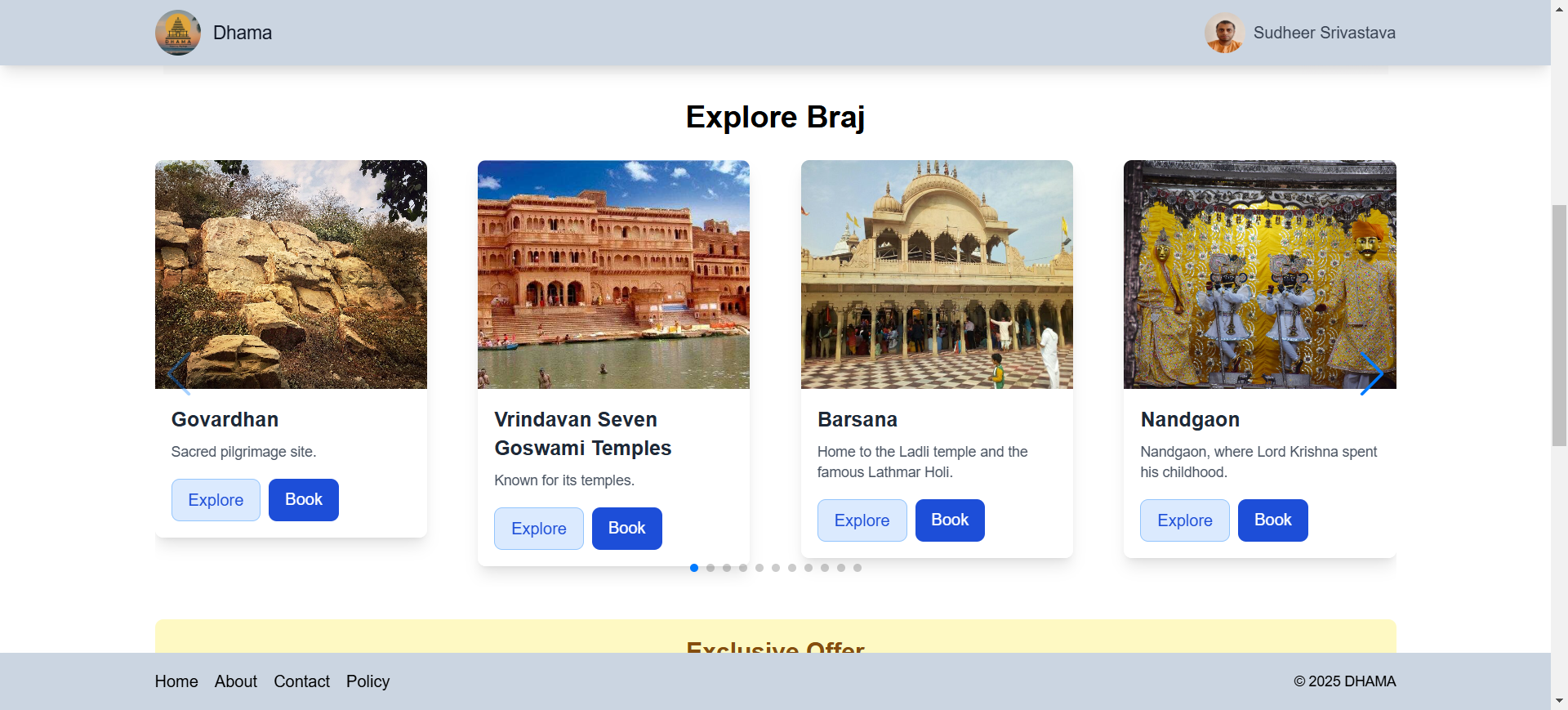This screenshot has height=710, width=1568.
Task: Open the Home footer link
Action: click(176, 681)
